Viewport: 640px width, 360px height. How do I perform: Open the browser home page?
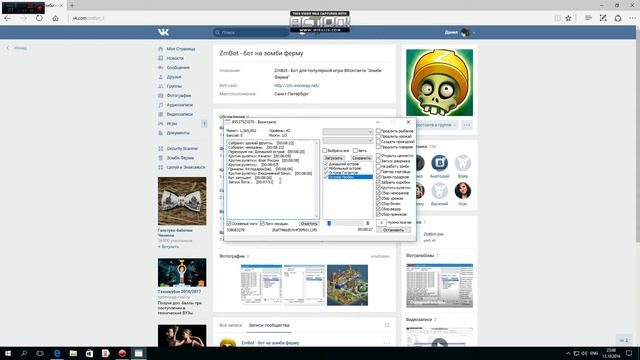(56, 18)
